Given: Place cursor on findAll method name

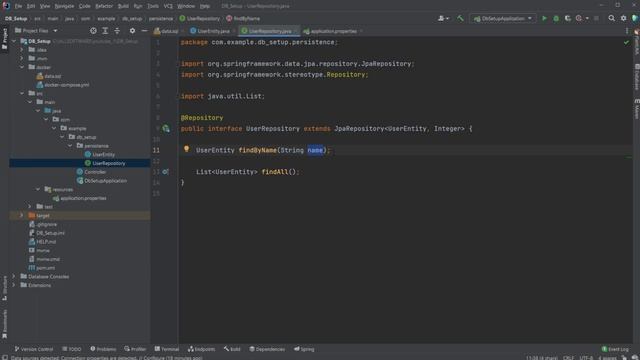Looking at the screenshot, I should tap(275, 172).
